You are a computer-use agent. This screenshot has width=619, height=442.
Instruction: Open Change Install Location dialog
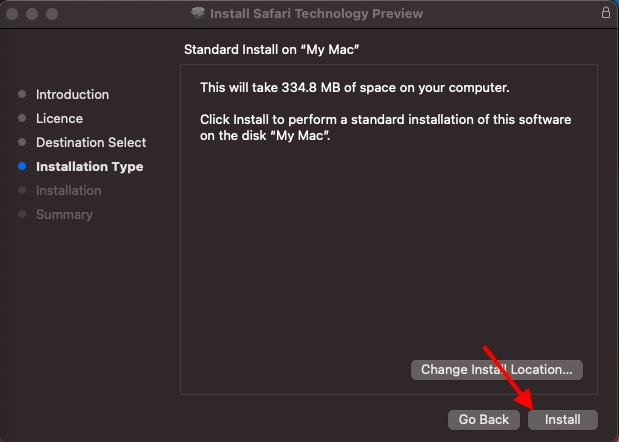coord(497,370)
